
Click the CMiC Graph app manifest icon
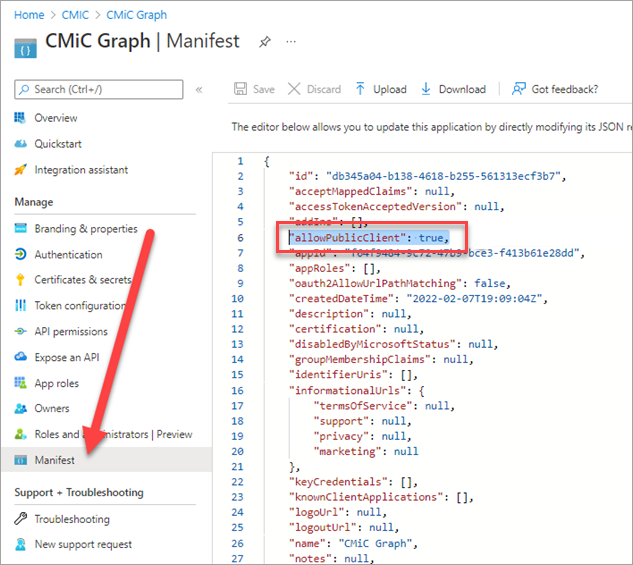pyautogui.click(x=25, y=48)
